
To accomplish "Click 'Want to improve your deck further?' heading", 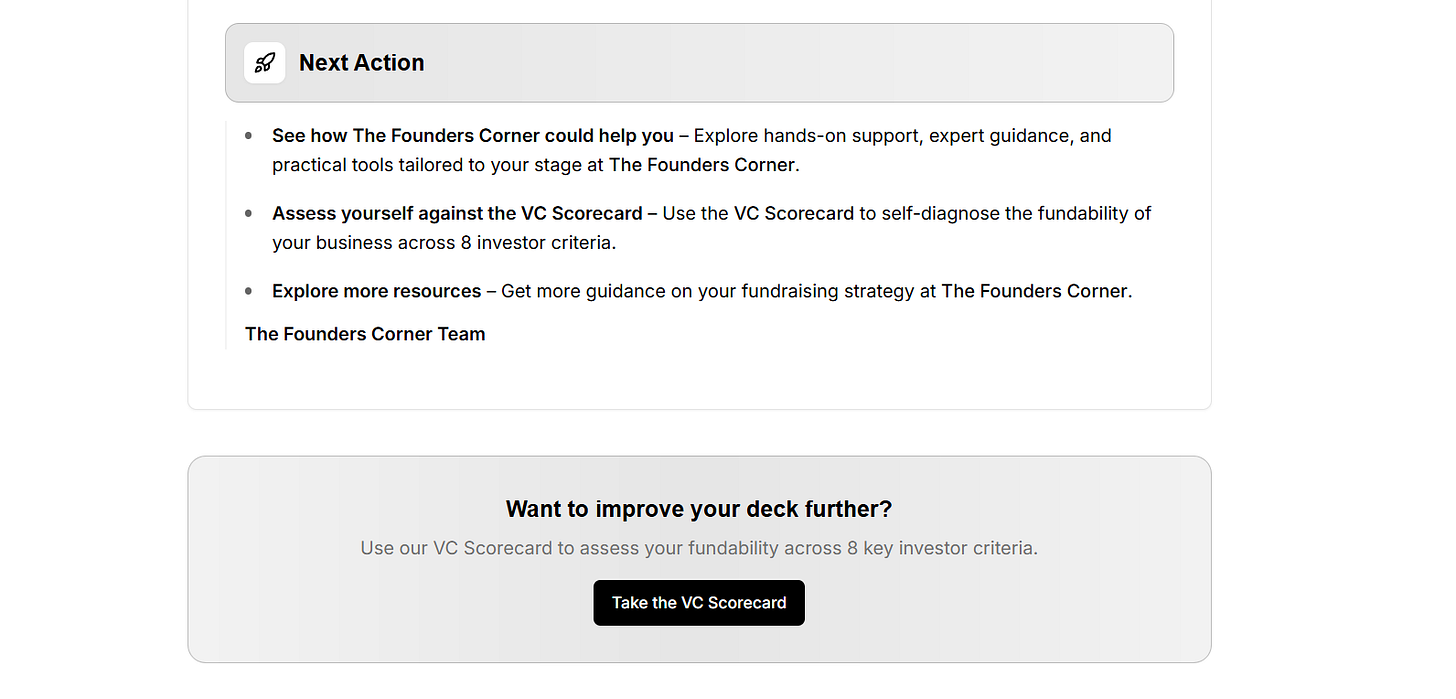I will (699, 509).
